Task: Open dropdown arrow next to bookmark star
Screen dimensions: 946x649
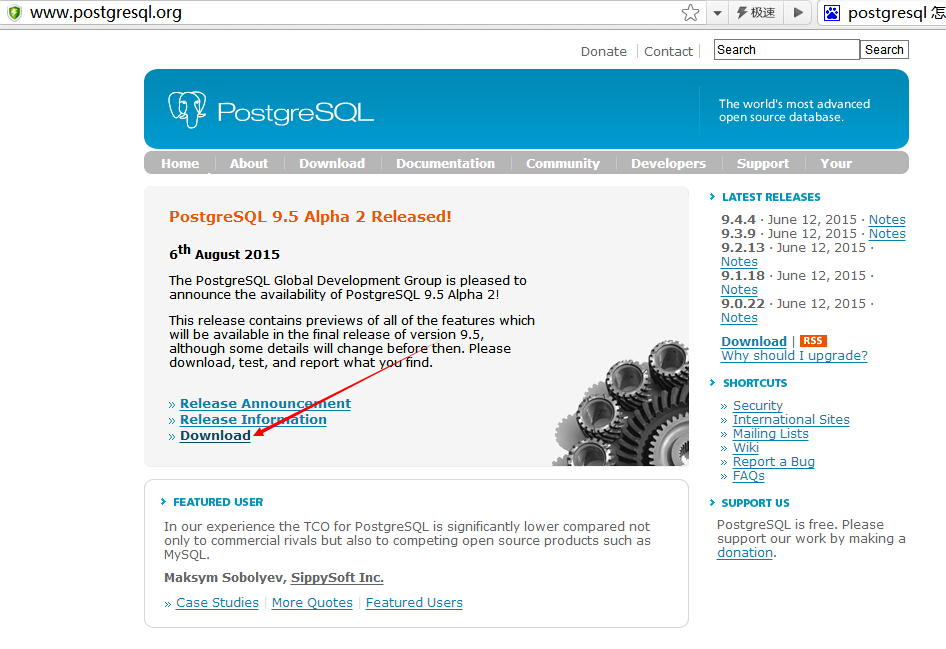Action: tap(717, 13)
